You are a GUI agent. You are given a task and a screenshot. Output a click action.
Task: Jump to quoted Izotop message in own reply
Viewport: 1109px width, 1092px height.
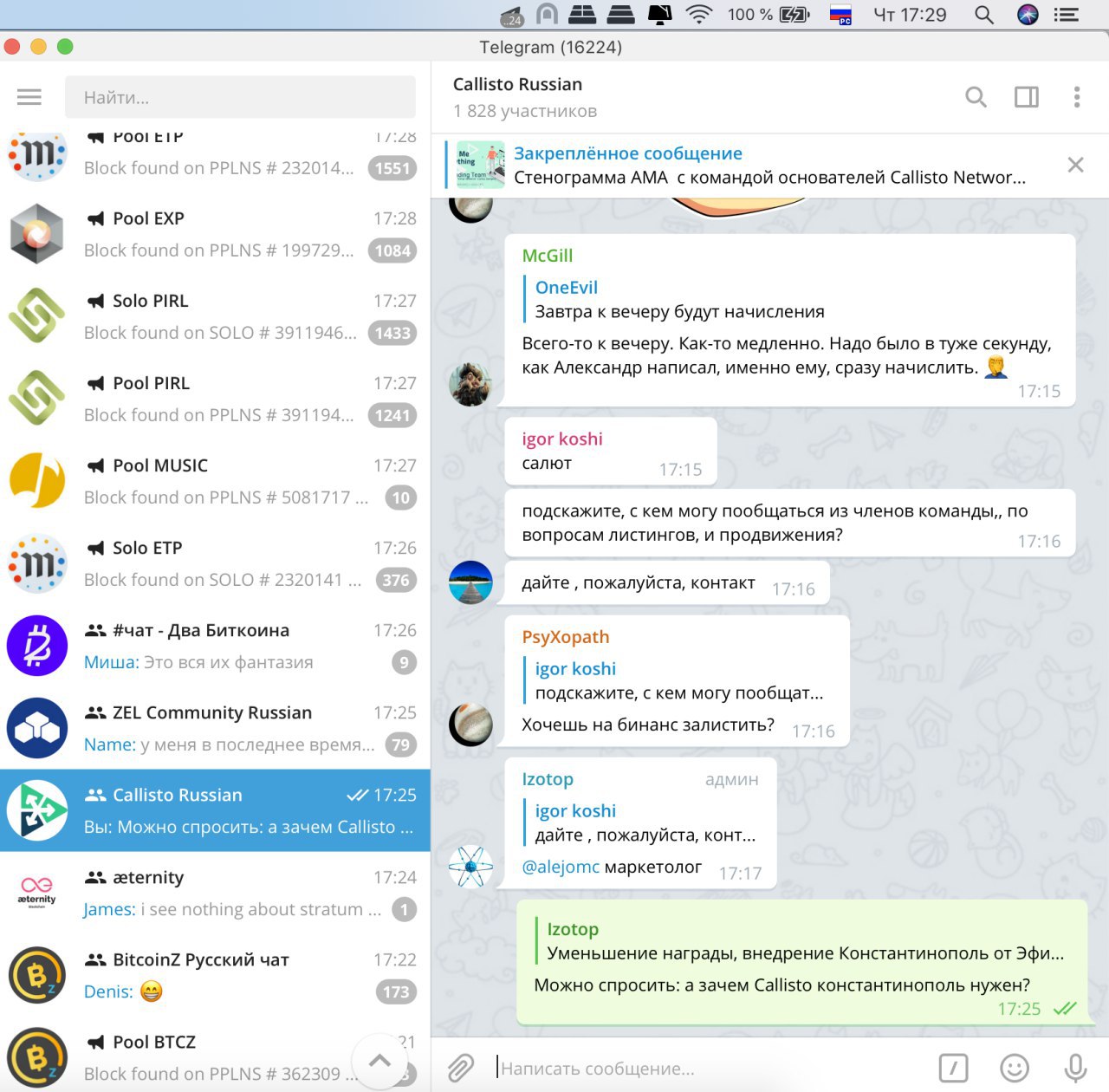point(801,940)
